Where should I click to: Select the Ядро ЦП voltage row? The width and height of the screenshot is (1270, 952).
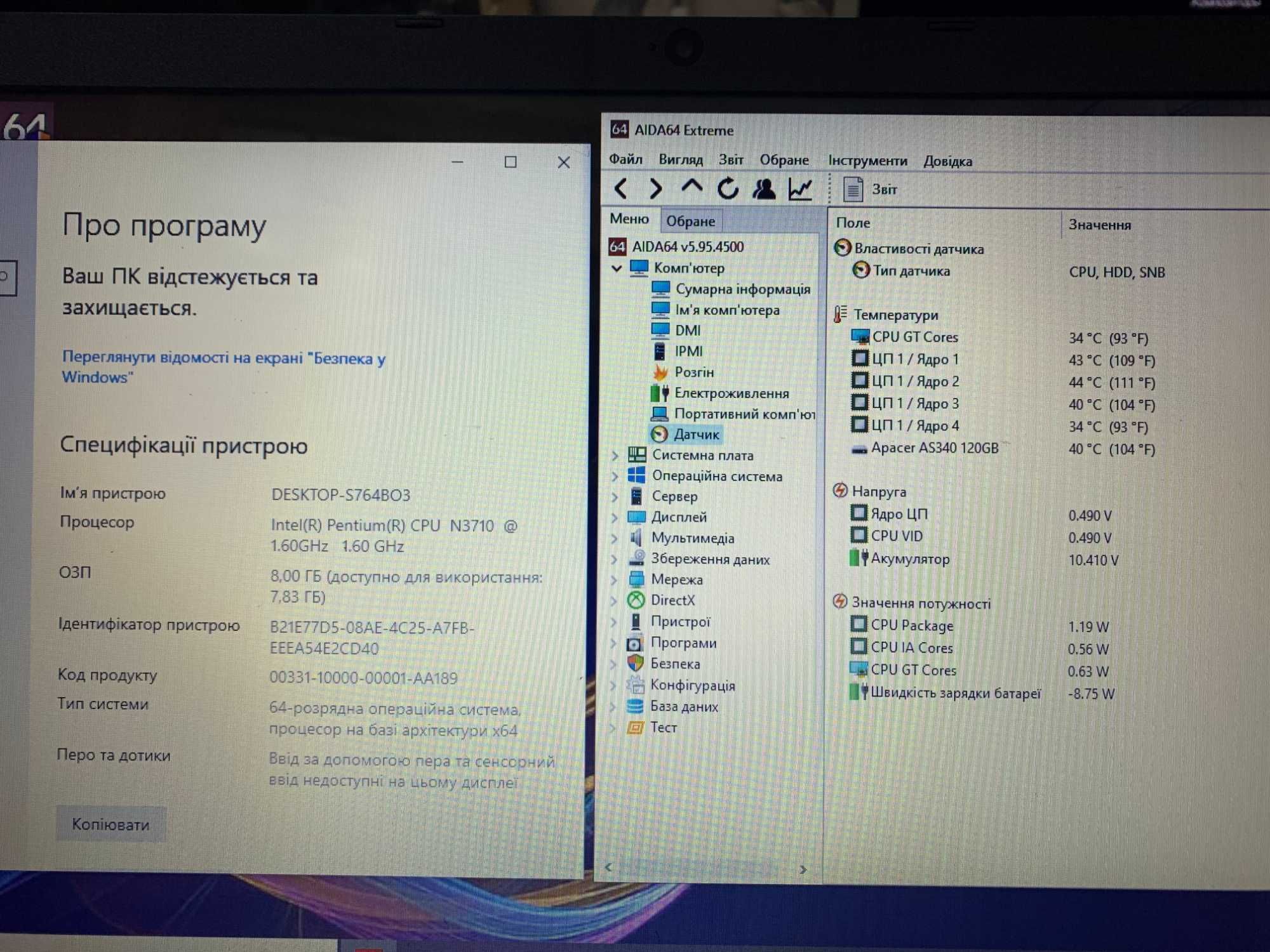(x=981, y=515)
